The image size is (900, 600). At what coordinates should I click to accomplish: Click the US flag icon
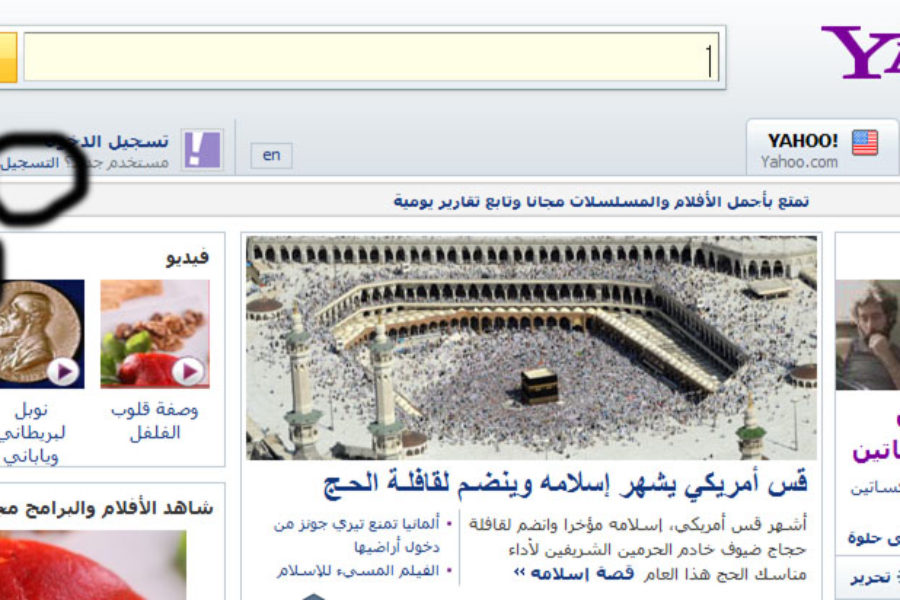pyautogui.click(x=864, y=143)
